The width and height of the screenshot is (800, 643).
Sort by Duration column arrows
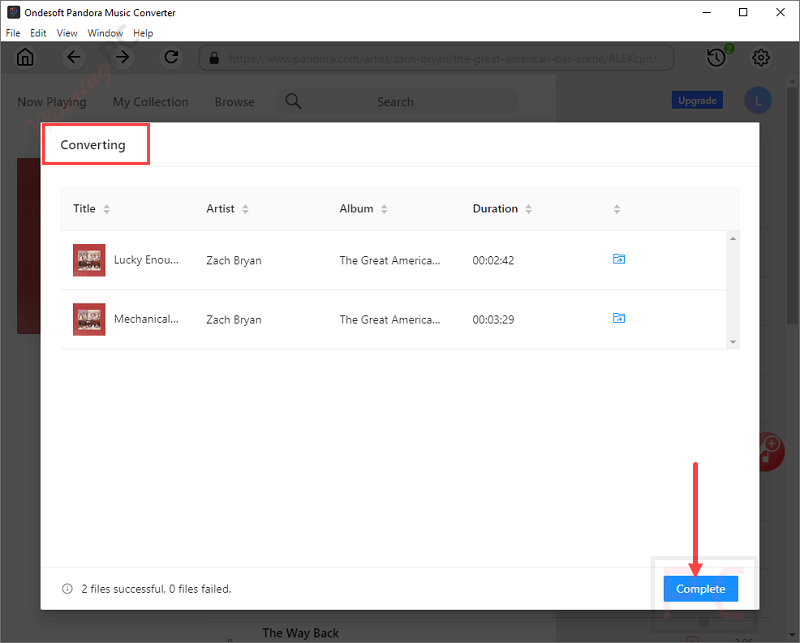click(x=529, y=209)
